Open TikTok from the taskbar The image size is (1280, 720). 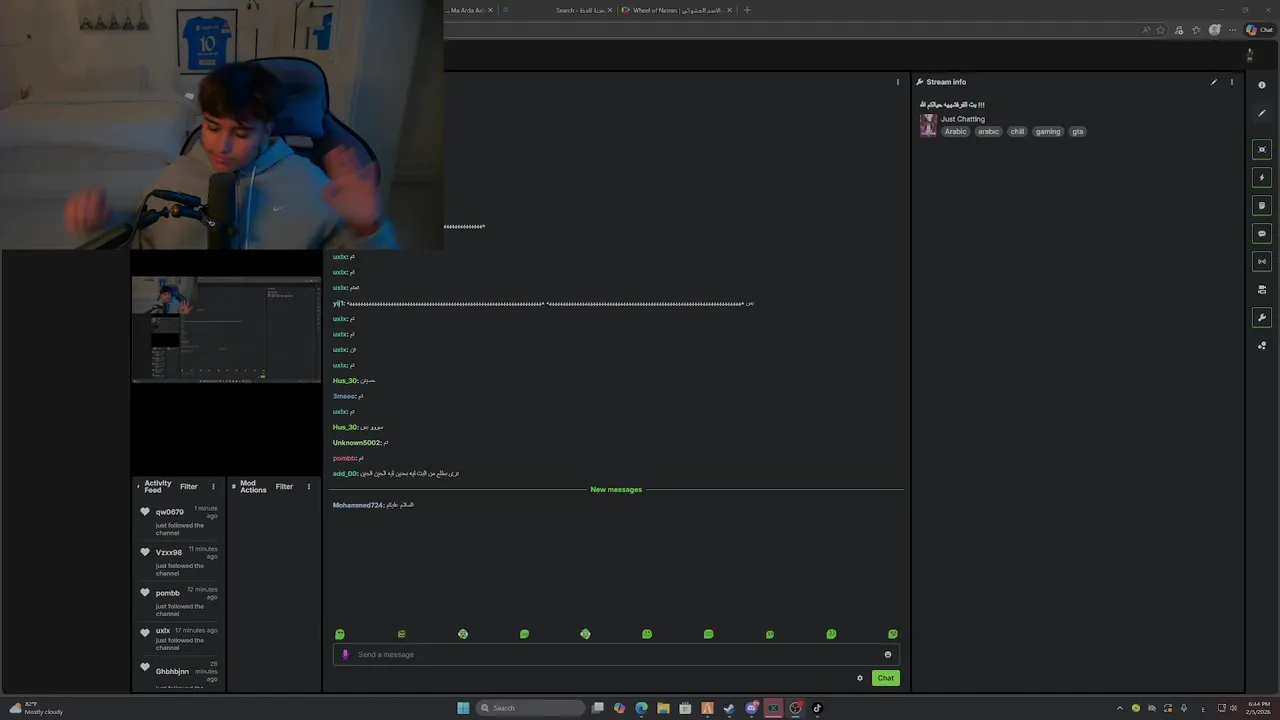coord(817,708)
